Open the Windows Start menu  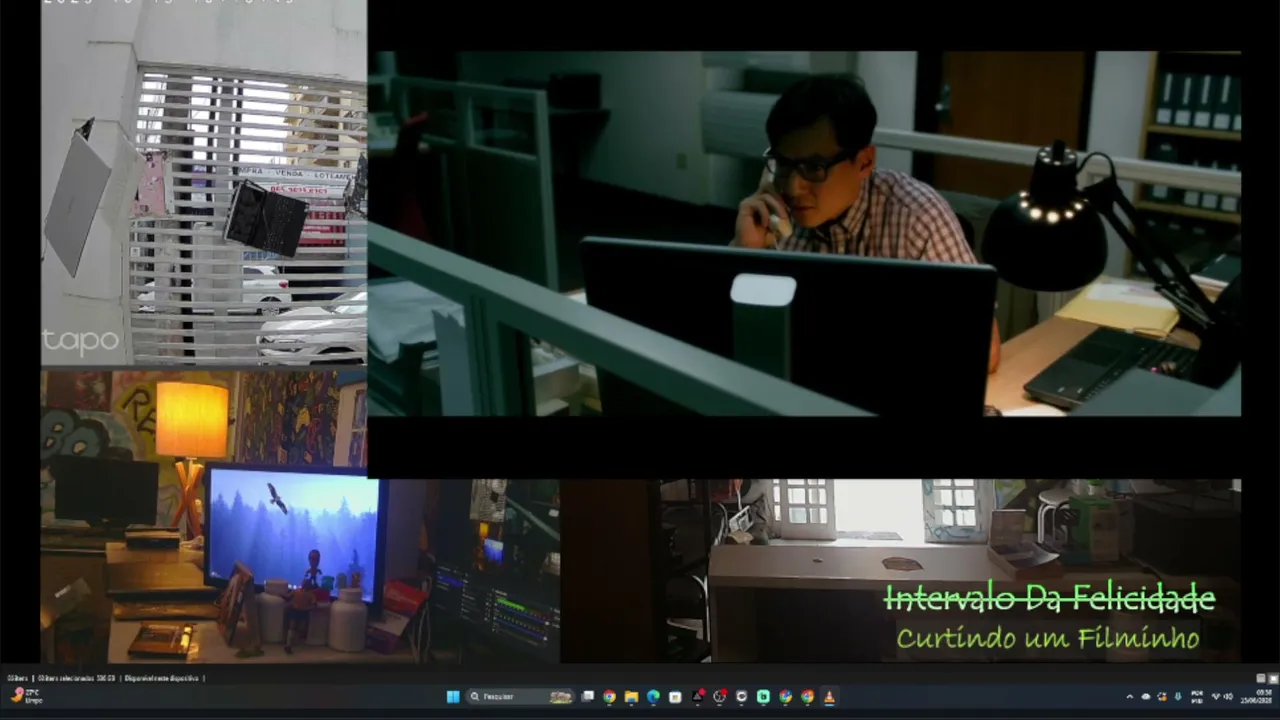point(453,697)
